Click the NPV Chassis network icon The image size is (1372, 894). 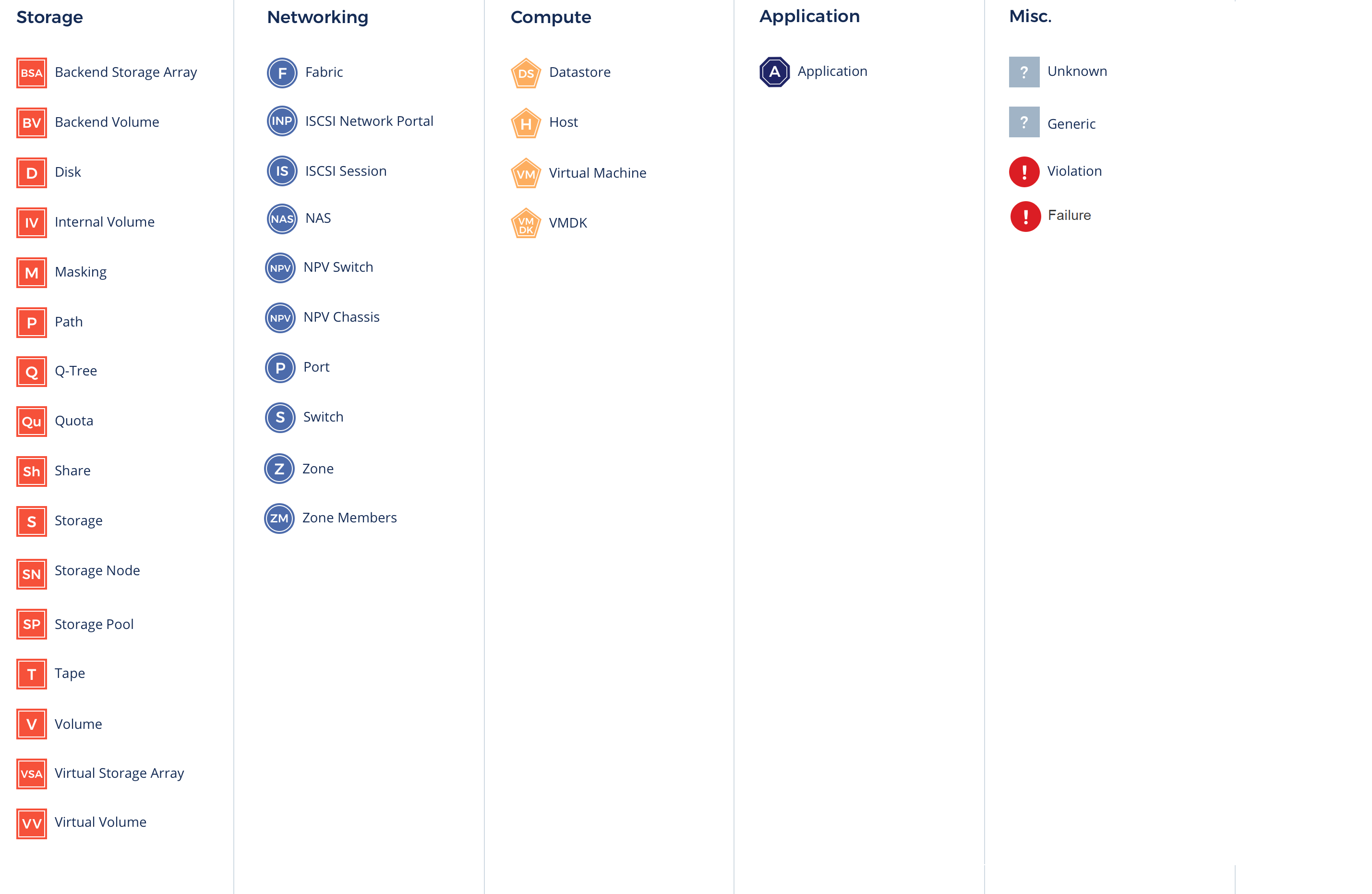click(280, 318)
